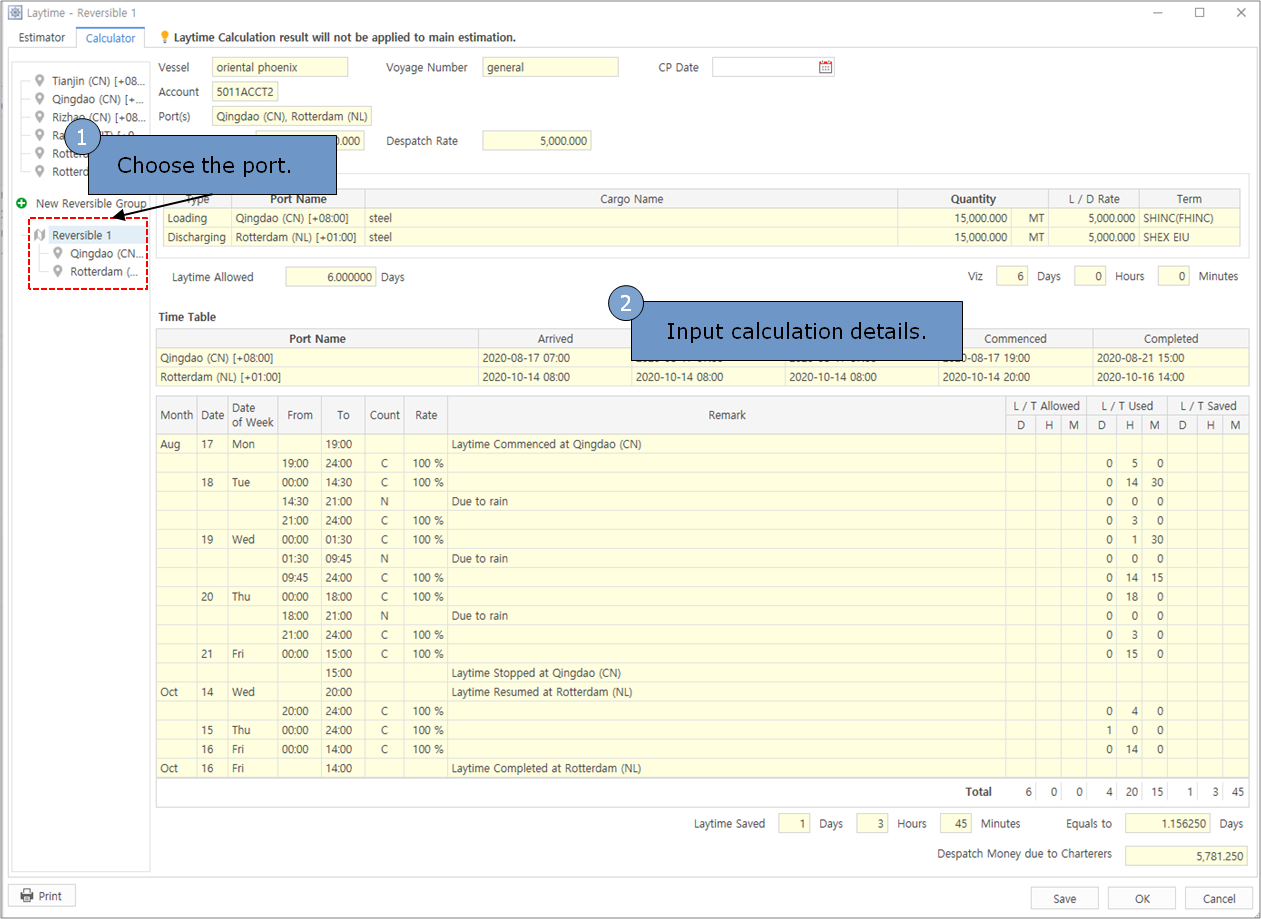Click the Laytime Stopped at Qingdao (CN) remark
The image size is (1261, 919).
coord(727,673)
